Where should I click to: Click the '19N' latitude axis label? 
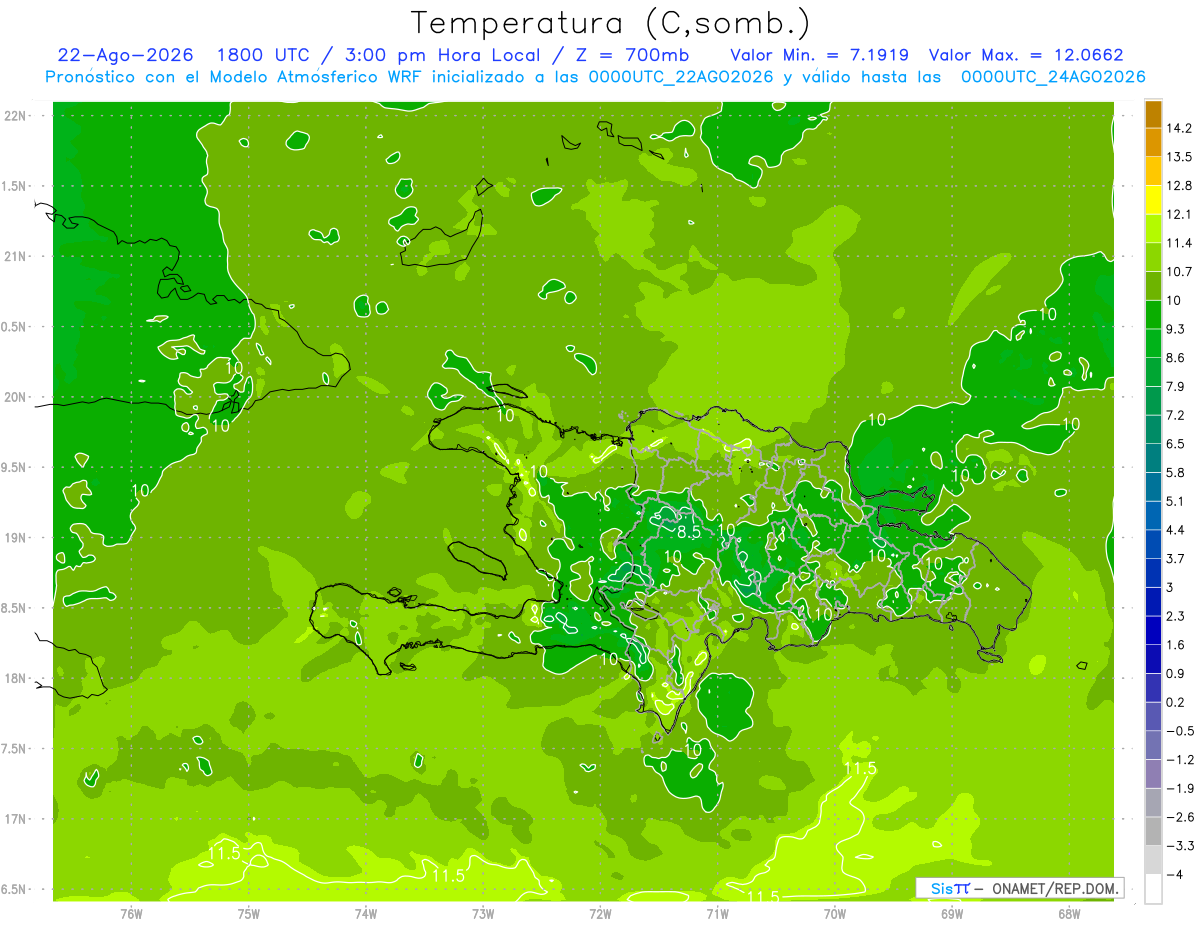click(16, 537)
